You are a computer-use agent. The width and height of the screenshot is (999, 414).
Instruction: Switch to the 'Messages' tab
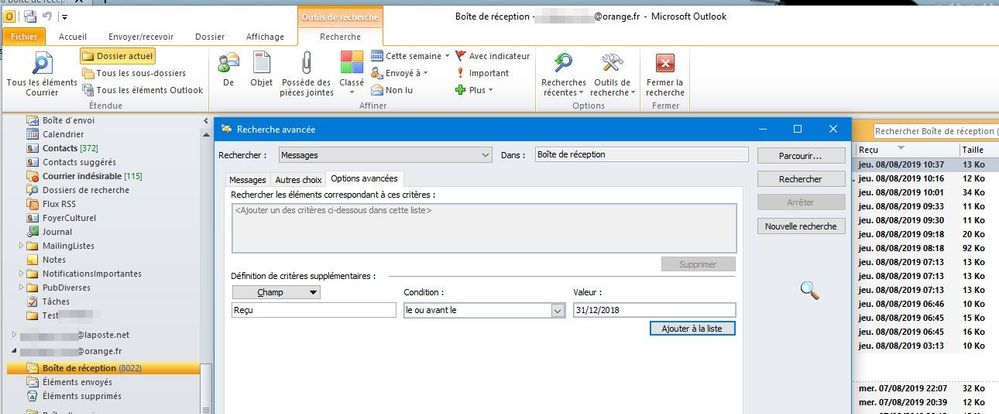[x=248, y=178]
